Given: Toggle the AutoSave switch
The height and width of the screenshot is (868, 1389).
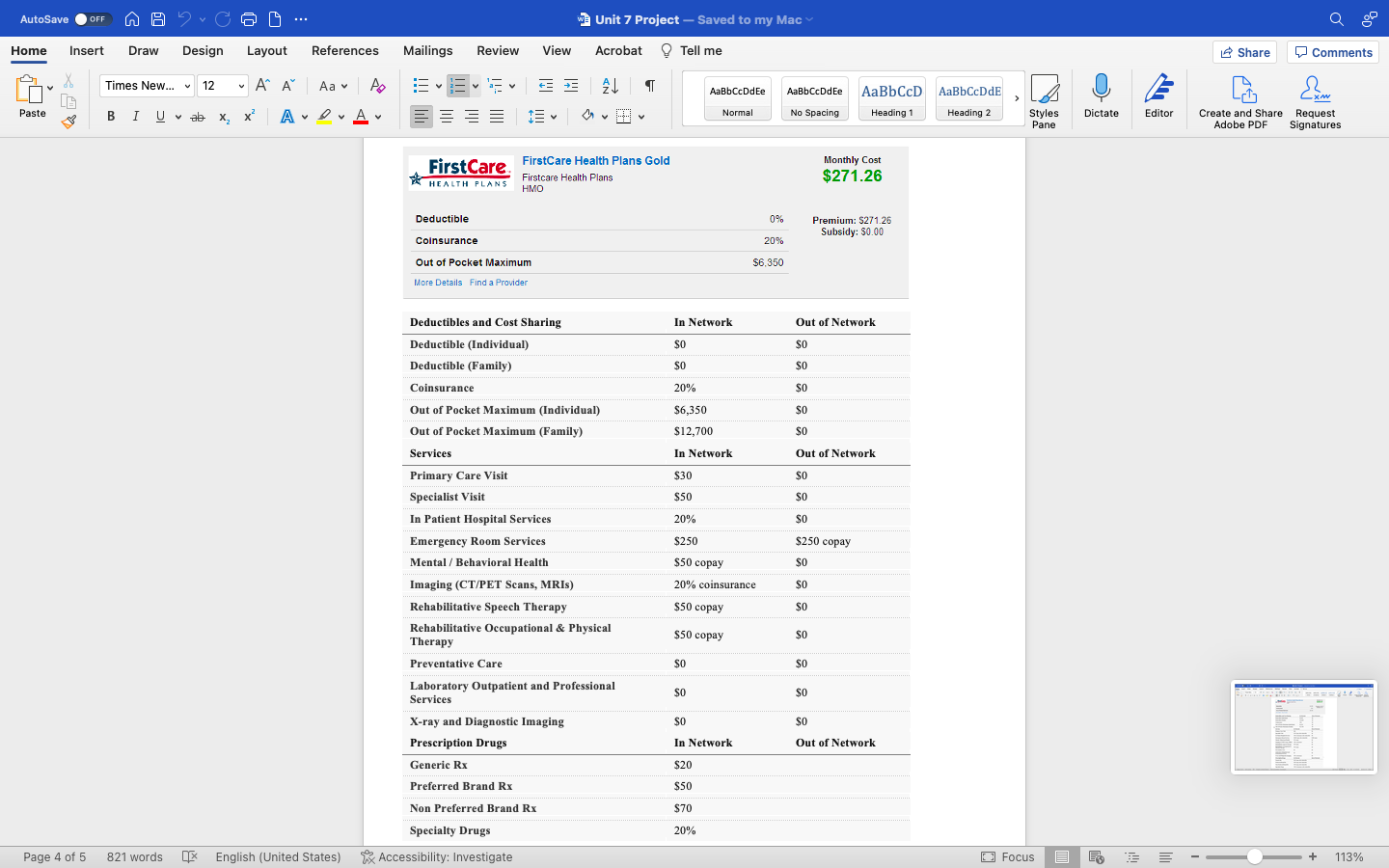Looking at the screenshot, I should coord(93,19).
